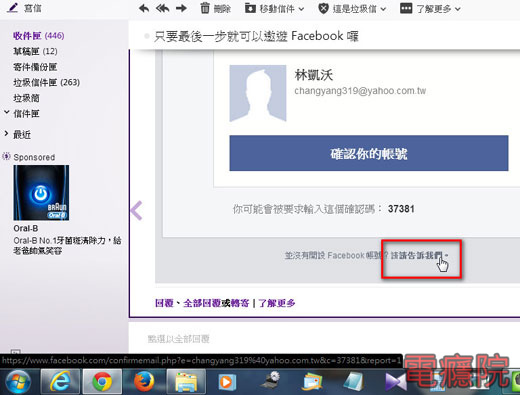Image resolution: width=520 pixels, height=395 pixels.
Task: Click the Oral-B ad thumbnail
Action: pos(41,193)
